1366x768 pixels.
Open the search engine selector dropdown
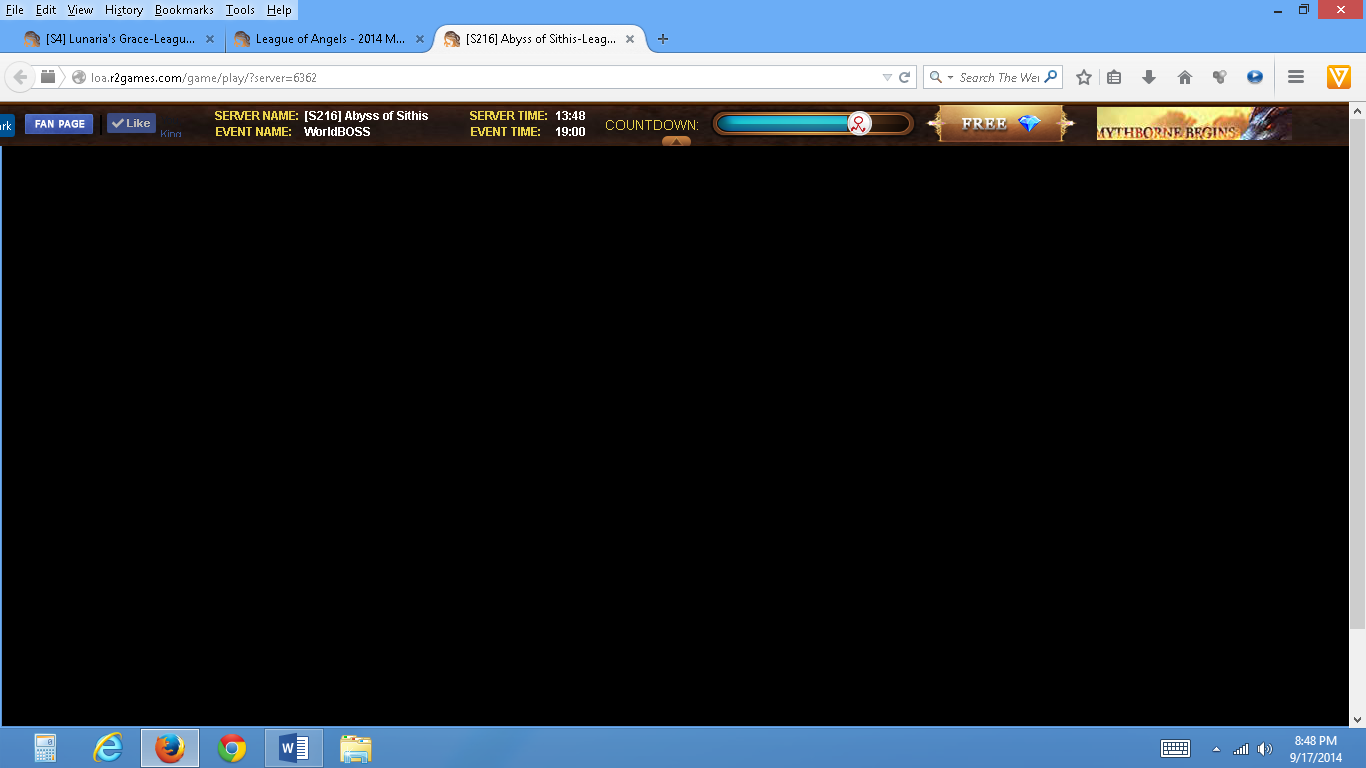[941, 77]
